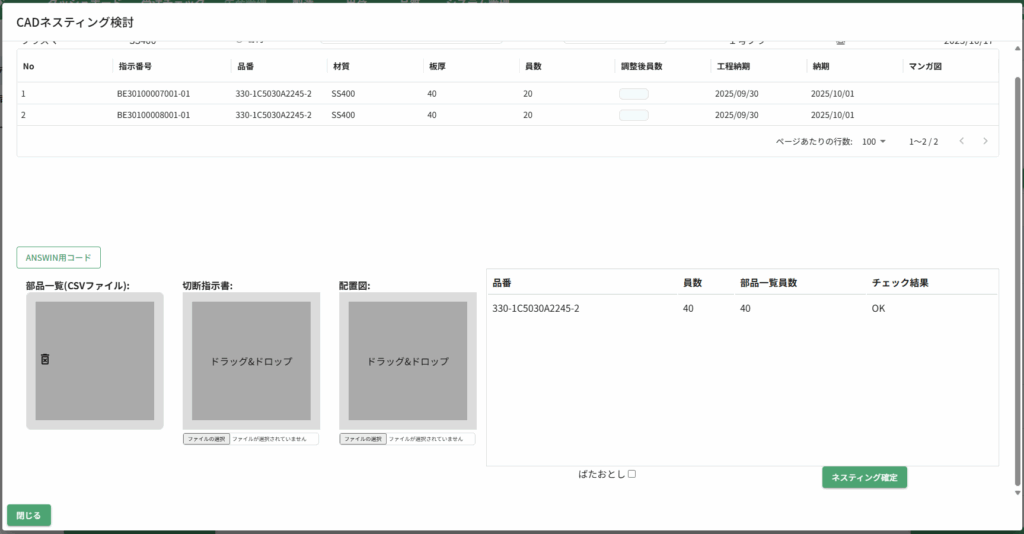Click the 切断指示書 drag-and-drop area
The width and height of the screenshot is (1024, 534).
[250, 361]
